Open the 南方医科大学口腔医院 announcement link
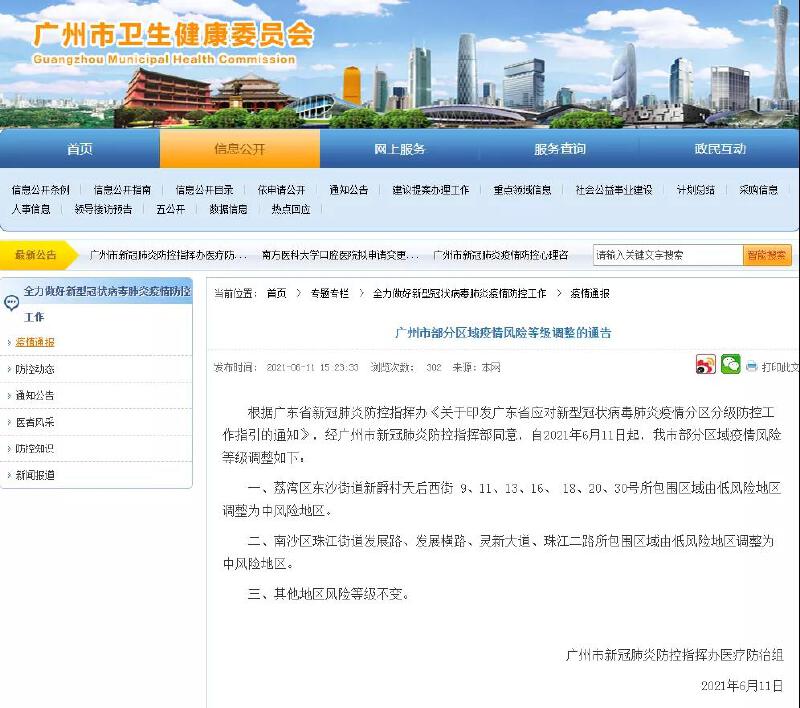 tap(339, 255)
